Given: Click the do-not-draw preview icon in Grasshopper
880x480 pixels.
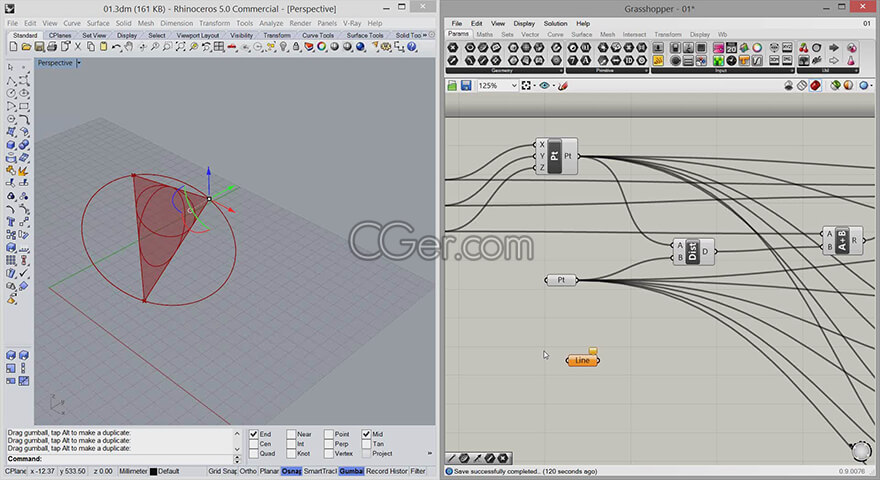Looking at the screenshot, I should pos(789,85).
